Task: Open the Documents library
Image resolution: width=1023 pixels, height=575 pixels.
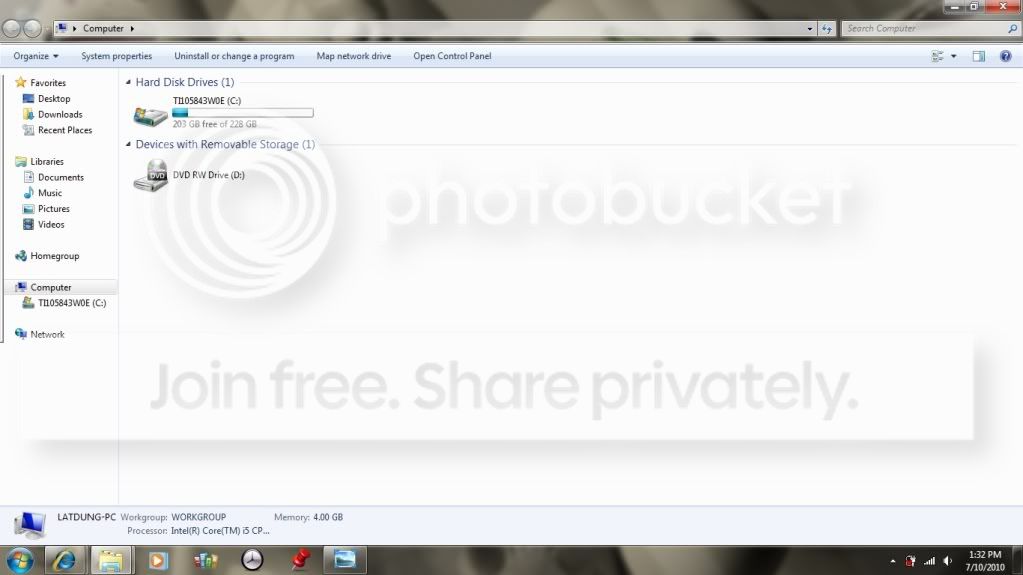Action: pos(61,177)
